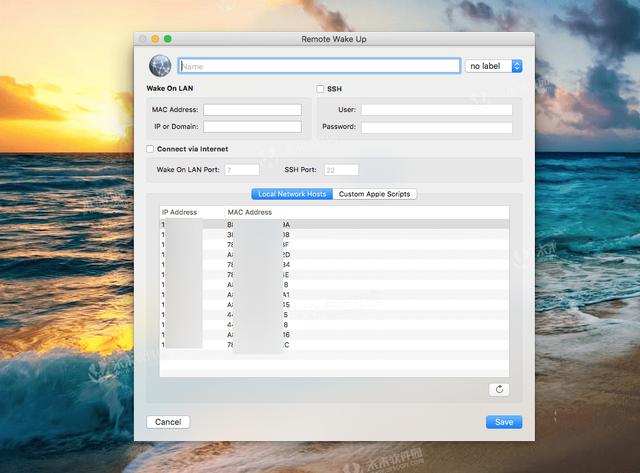640x473 pixels.
Task: Toggle the Connect via Internet checkbox
Action: [150, 149]
